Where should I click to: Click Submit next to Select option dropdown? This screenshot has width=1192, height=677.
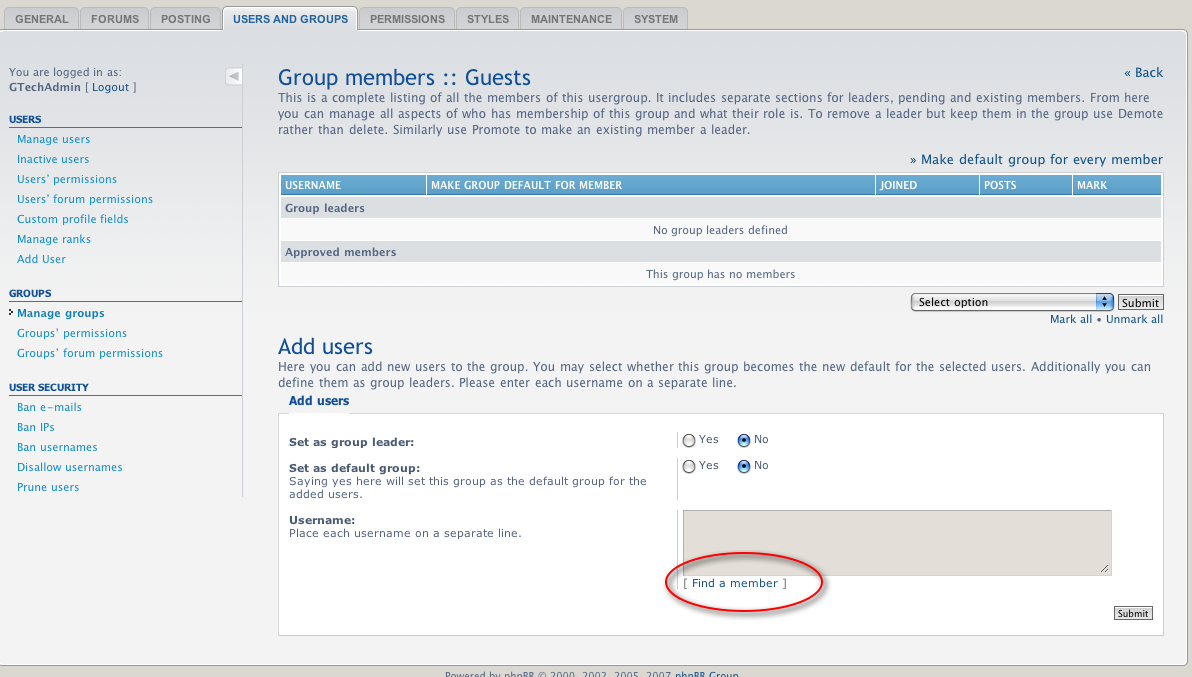coord(1140,302)
